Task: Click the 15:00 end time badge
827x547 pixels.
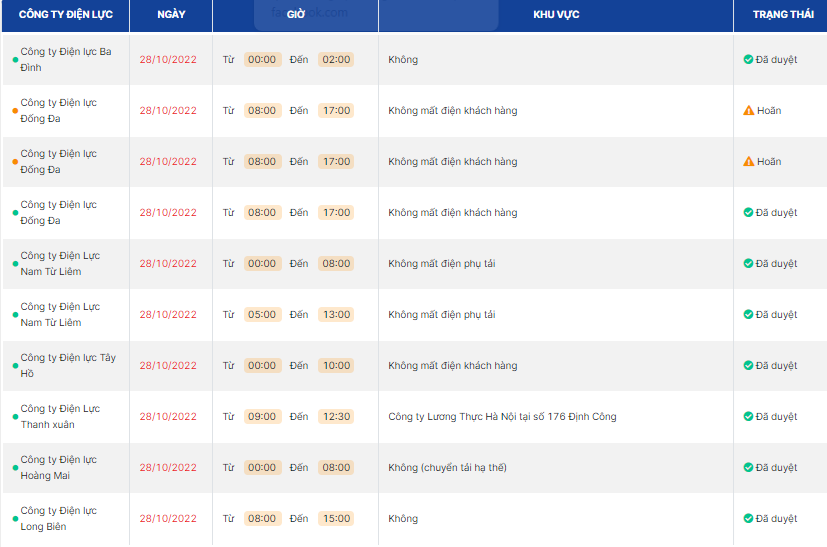Action: point(336,518)
